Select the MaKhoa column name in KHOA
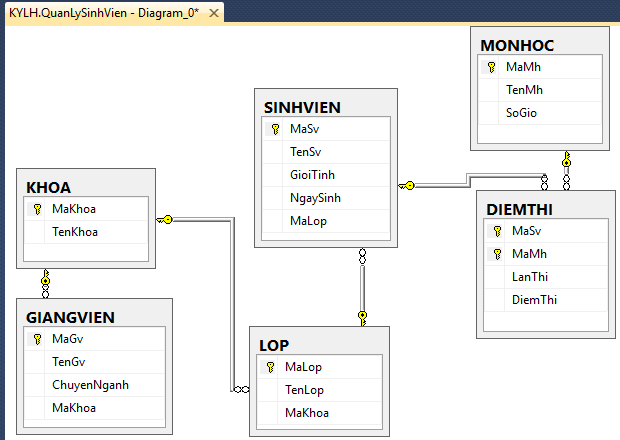 click(74, 209)
